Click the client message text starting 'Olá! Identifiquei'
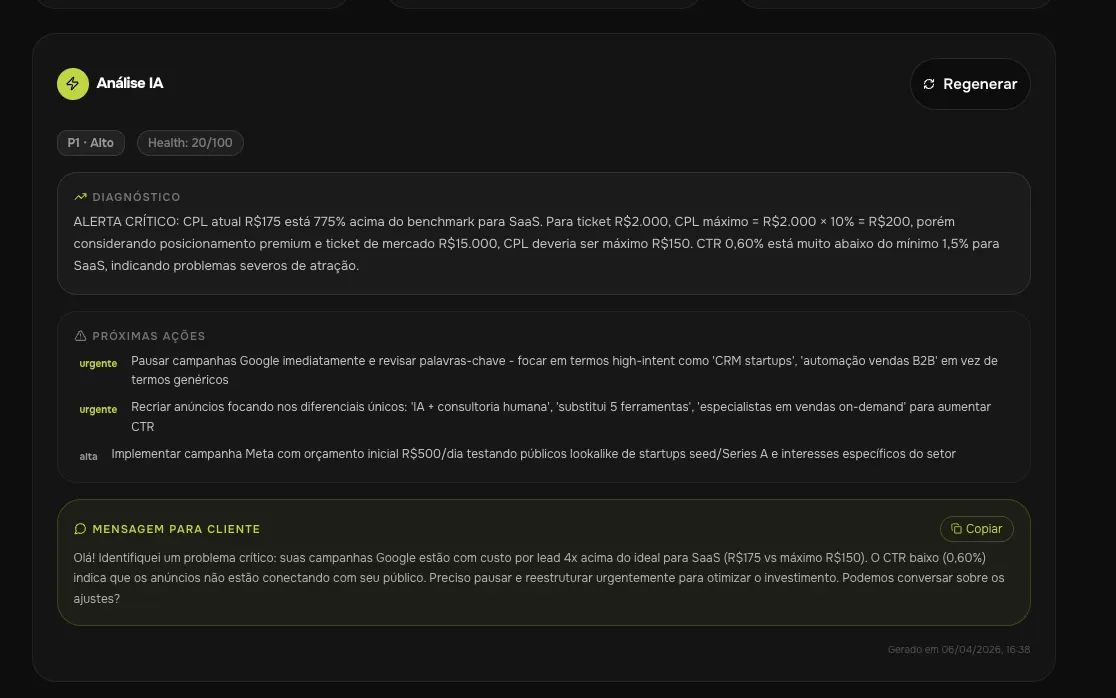The image size is (1116, 698). (539, 578)
